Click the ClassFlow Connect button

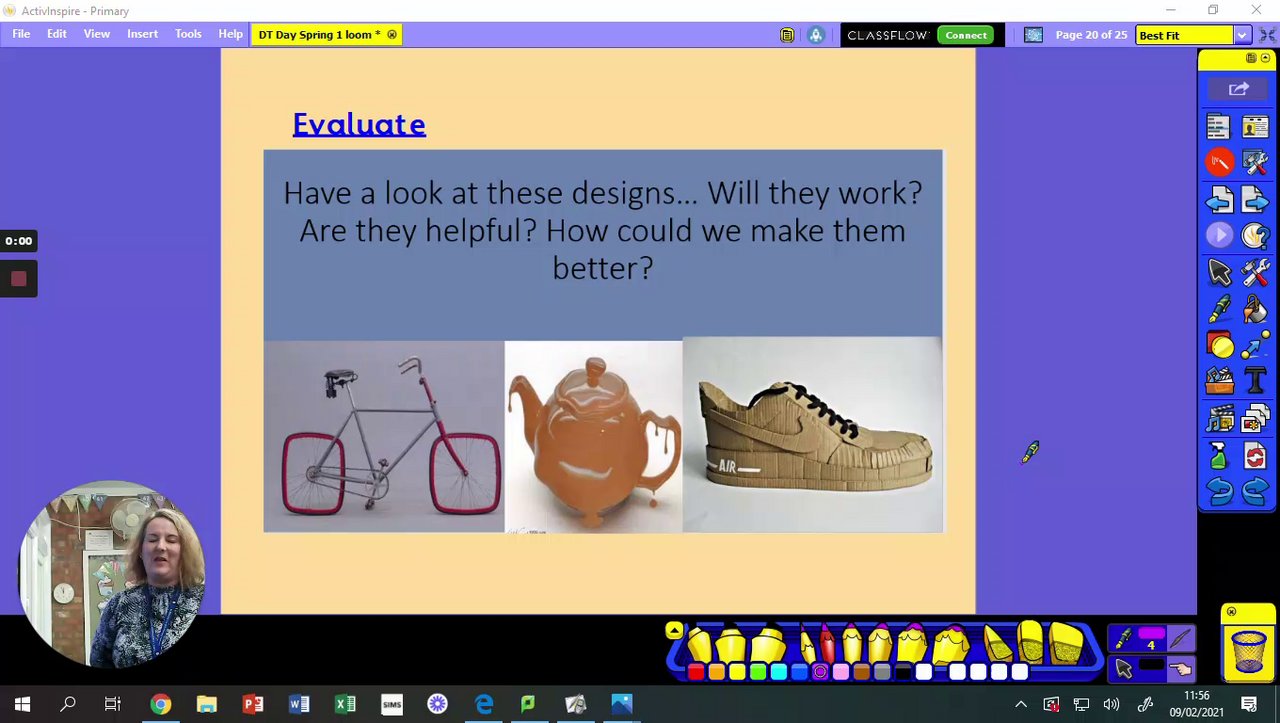pyautogui.click(x=966, y=35)
